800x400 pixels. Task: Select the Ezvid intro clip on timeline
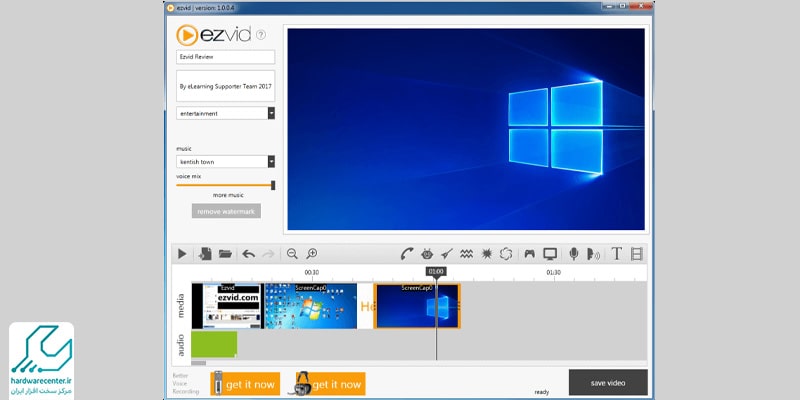(228, 306)
